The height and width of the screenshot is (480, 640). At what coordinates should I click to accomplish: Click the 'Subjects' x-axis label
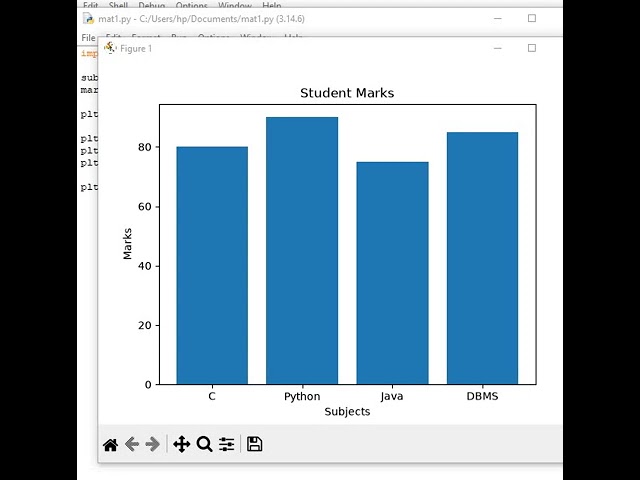click(347, 411)
